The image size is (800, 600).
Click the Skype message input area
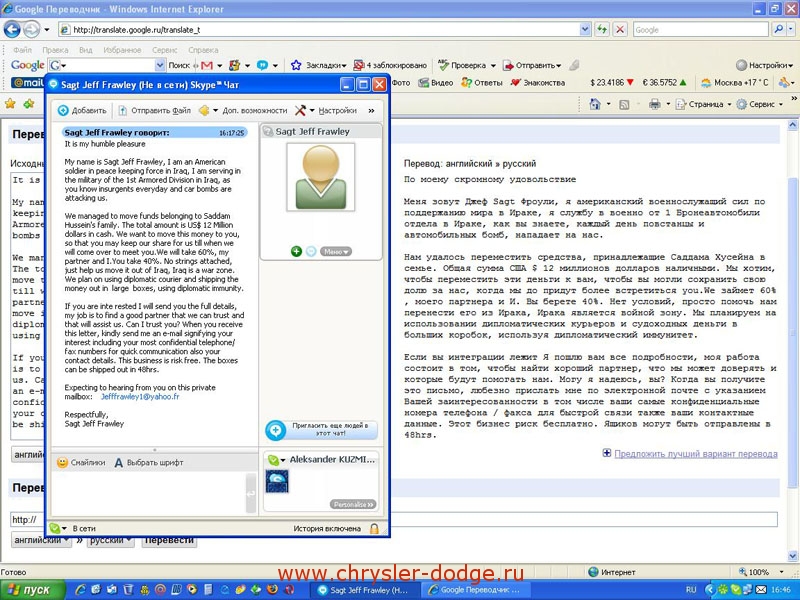[148, 494]
